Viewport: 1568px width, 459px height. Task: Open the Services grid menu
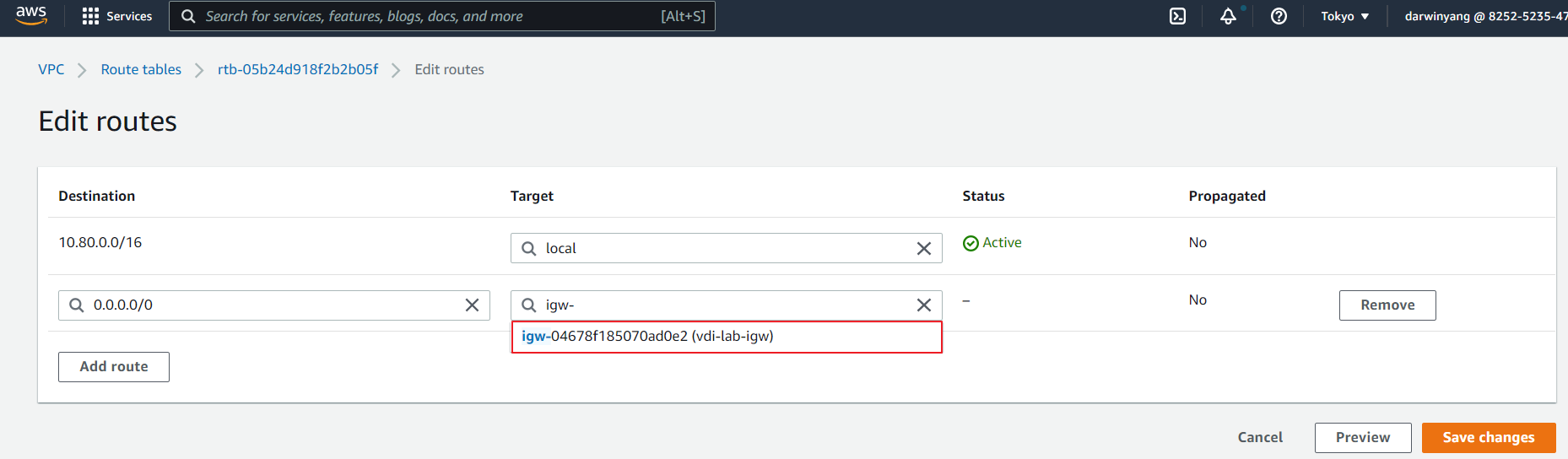point(117,16)
